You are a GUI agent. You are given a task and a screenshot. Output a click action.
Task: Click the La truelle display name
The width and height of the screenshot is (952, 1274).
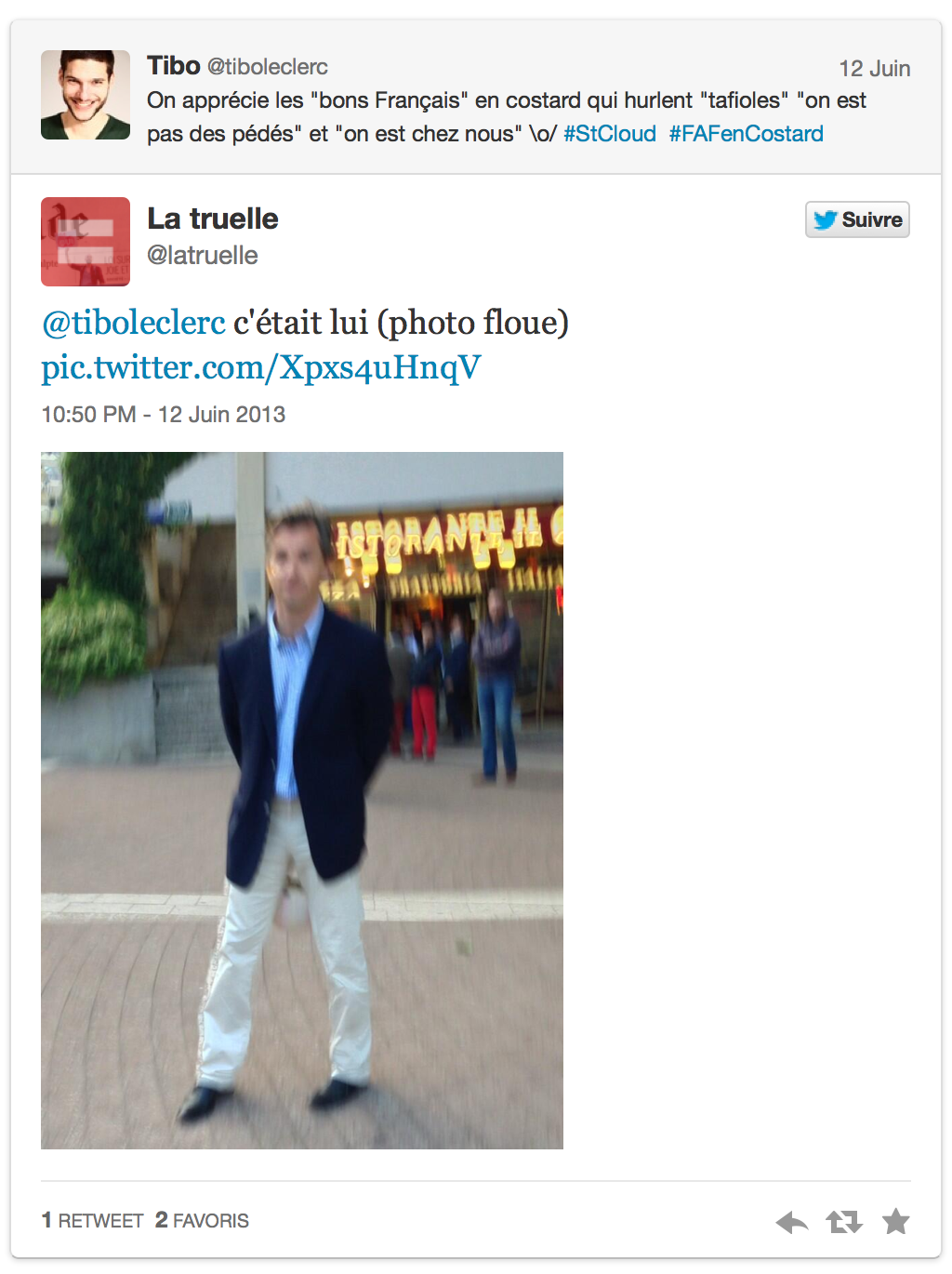(x=213, y=219)
